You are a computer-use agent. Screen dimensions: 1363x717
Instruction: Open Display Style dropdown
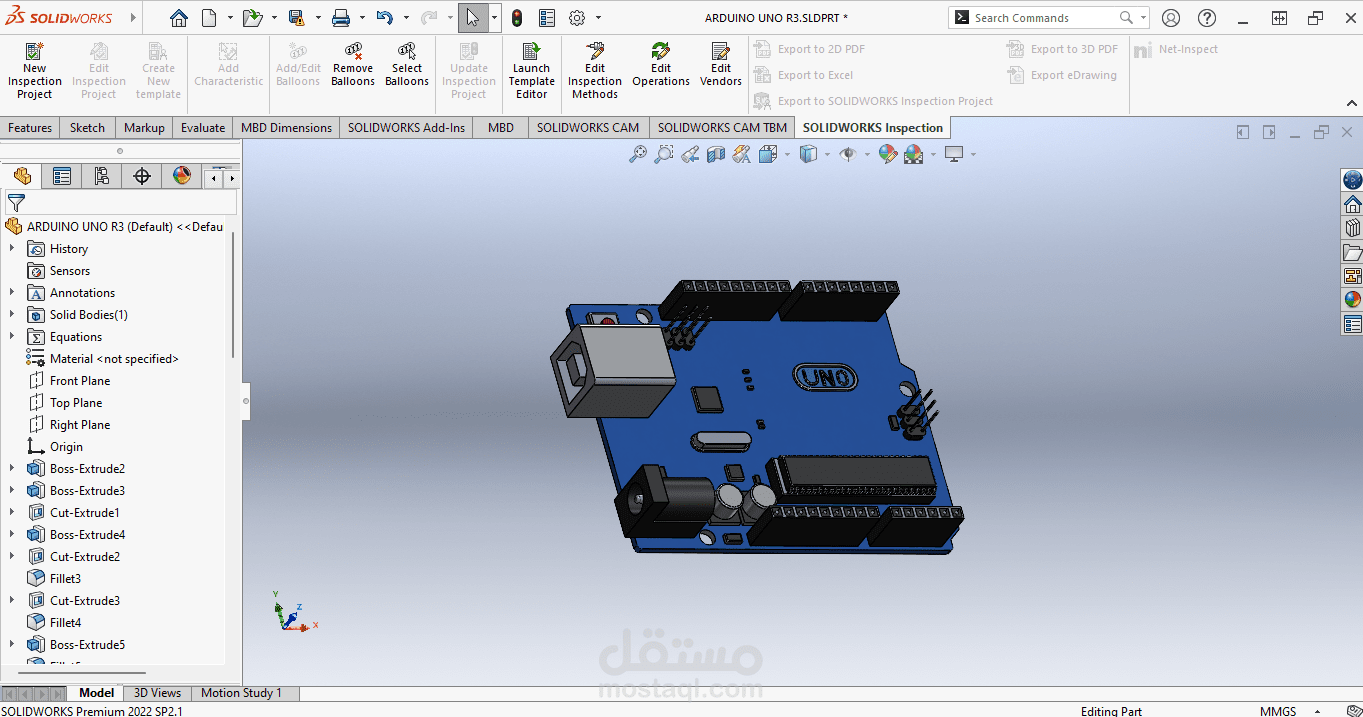pos(827,154)
